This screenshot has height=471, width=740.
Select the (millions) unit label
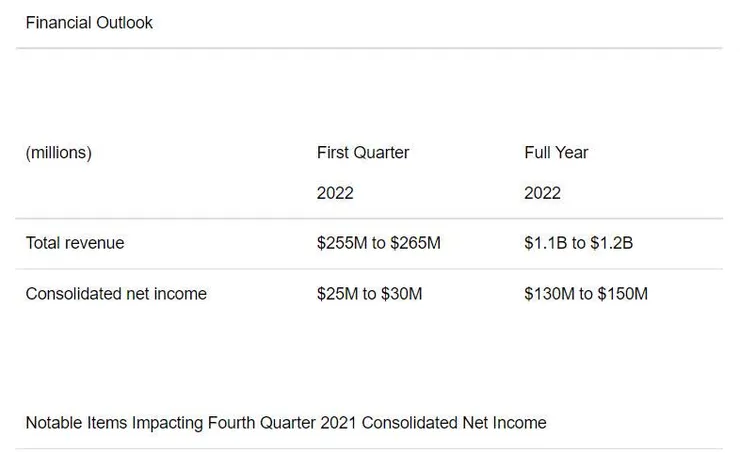[58, 153]
